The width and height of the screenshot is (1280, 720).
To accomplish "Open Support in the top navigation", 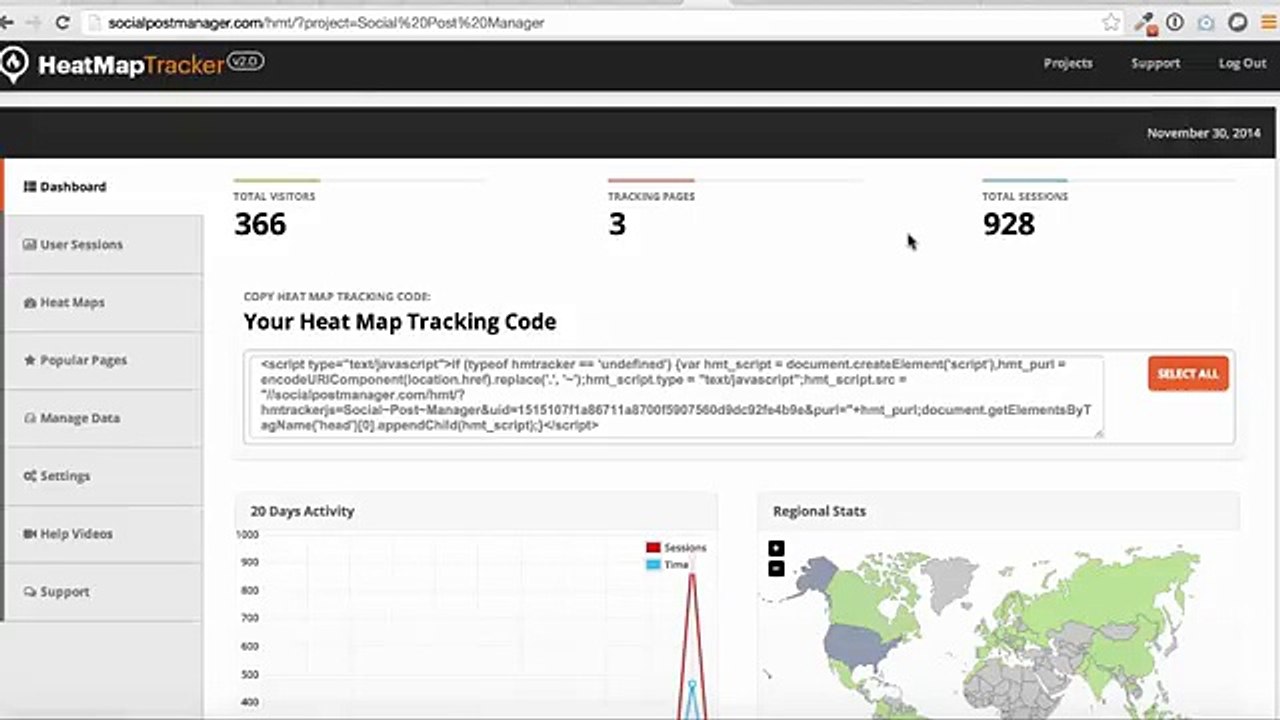I will pyautogui.click(x=1155, y=63).
